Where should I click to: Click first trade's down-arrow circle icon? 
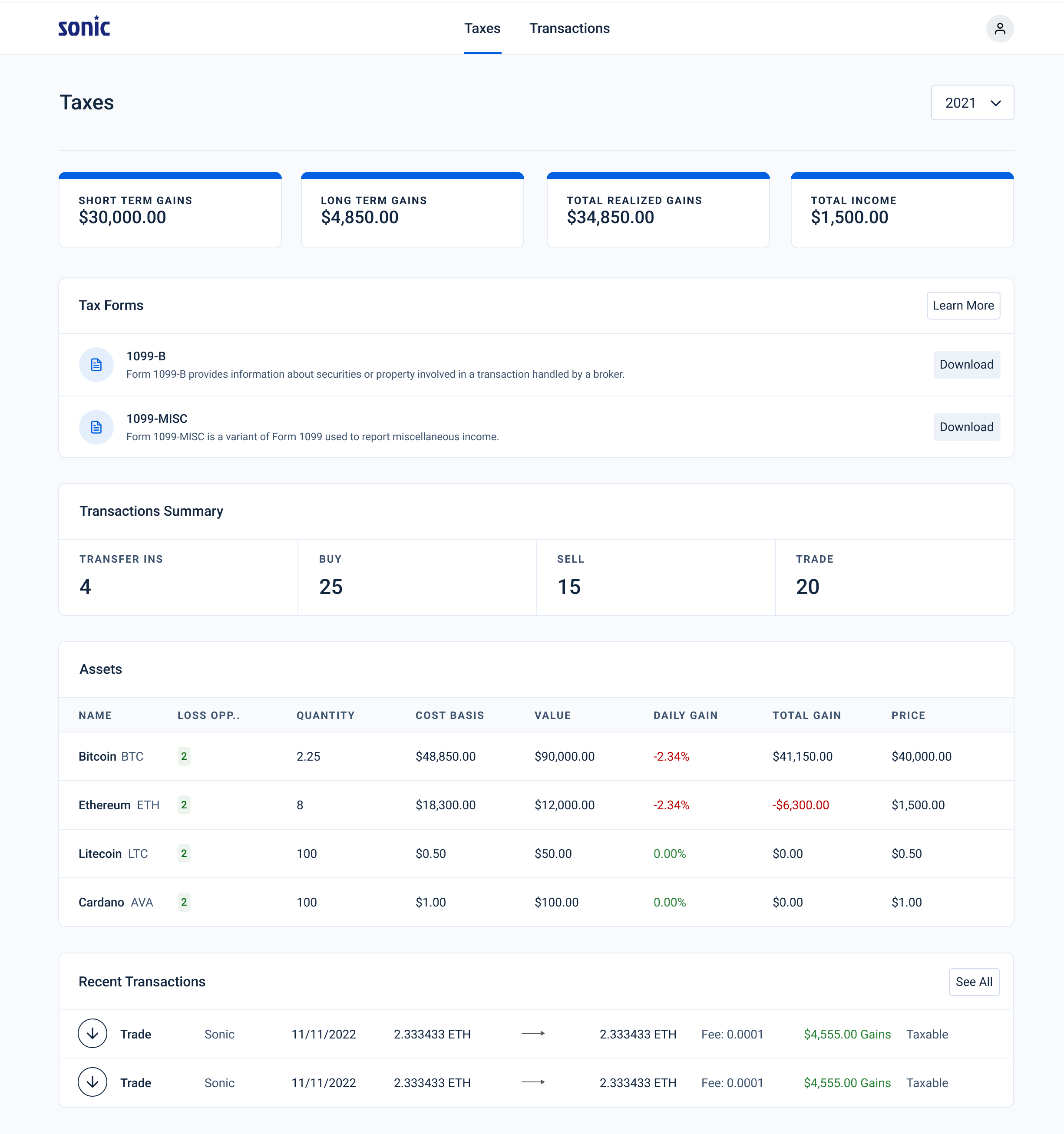tap(93, 1033)
